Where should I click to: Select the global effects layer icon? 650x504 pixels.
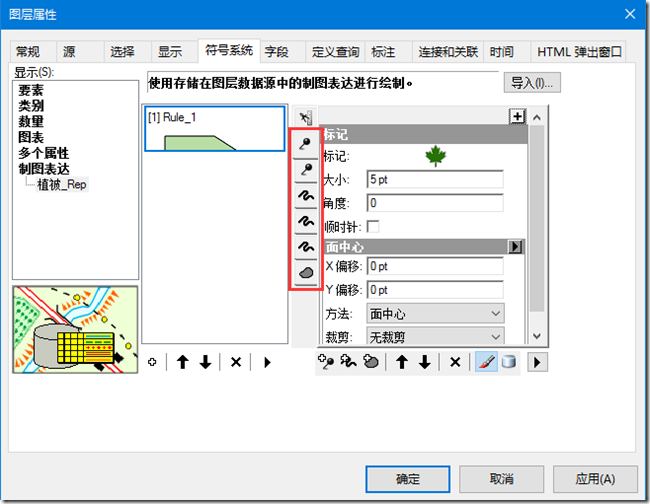(x=306, y=117)
